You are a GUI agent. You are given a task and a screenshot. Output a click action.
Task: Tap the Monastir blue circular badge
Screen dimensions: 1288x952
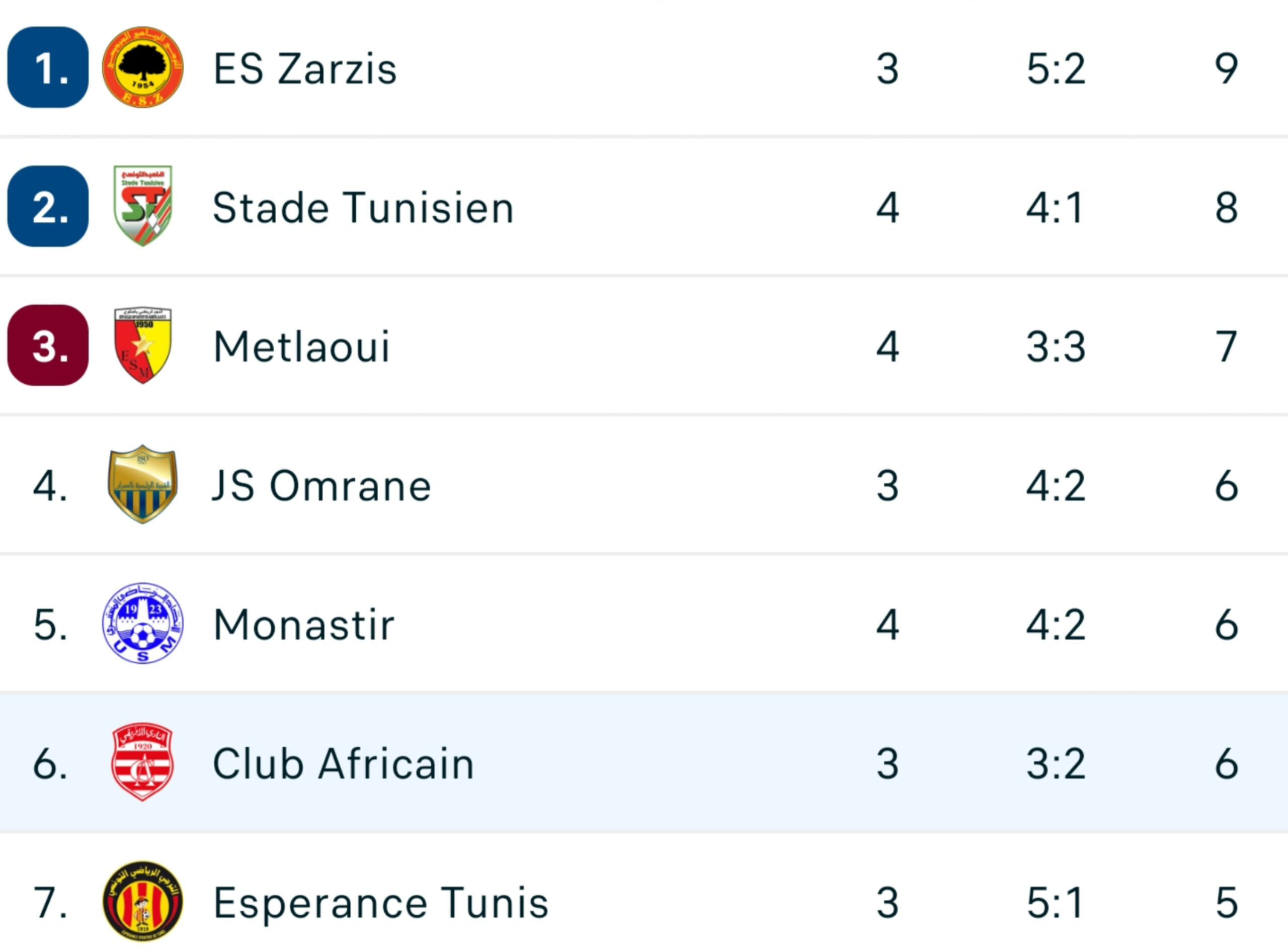pos(143,623)
